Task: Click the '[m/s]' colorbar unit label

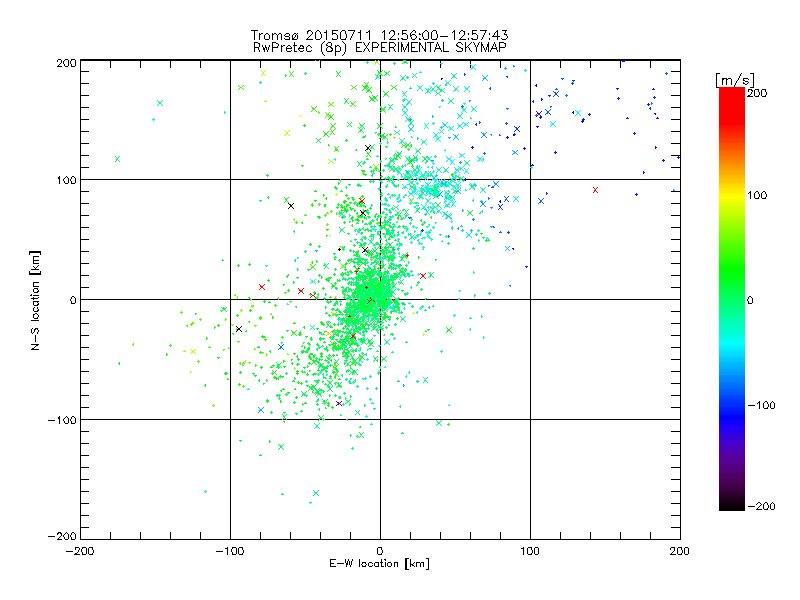Action: pyautogui.click(x=734, y=80)
